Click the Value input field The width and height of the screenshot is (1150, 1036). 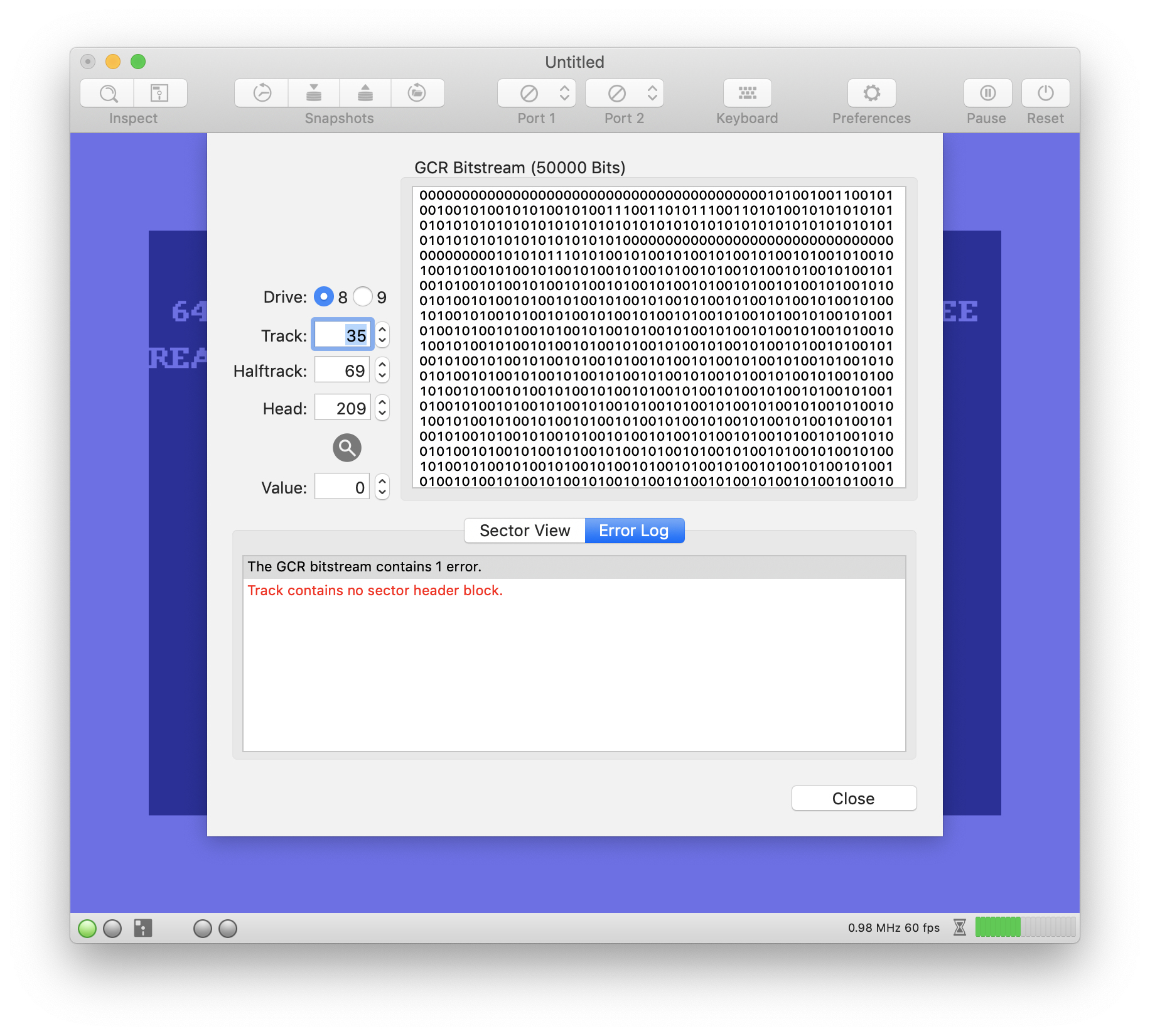(342, 487)
